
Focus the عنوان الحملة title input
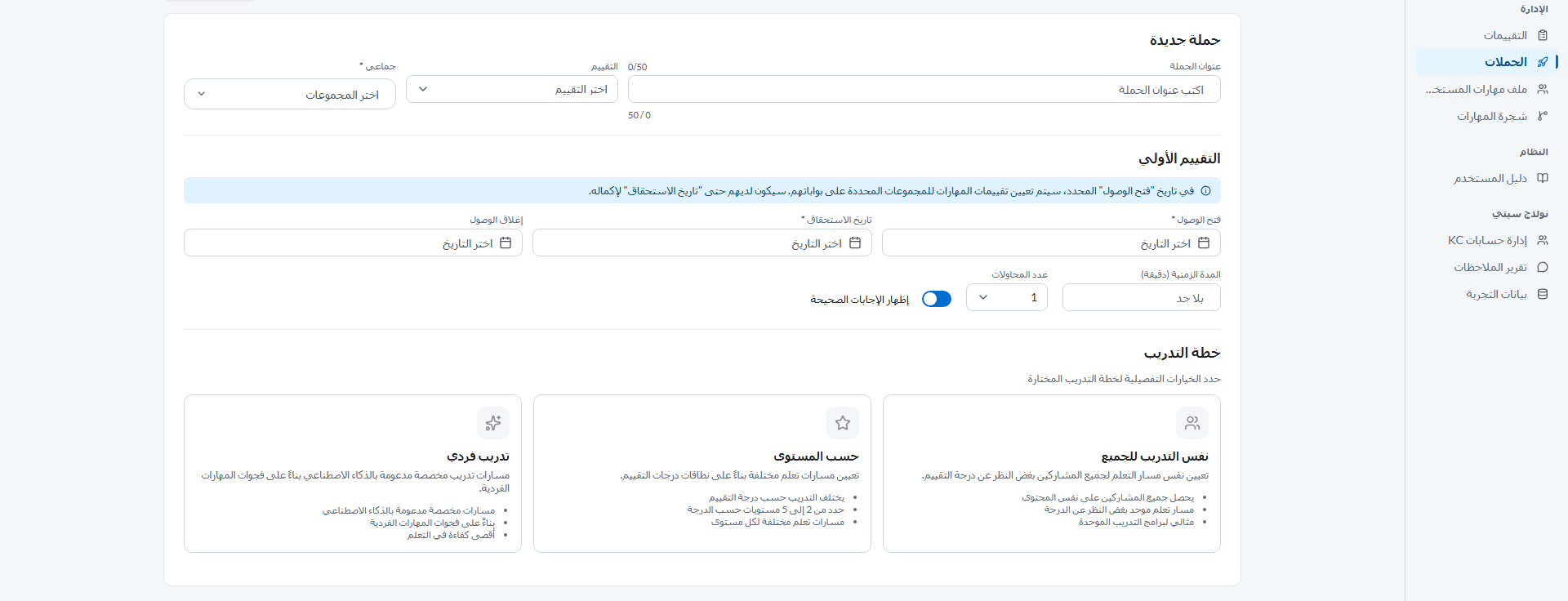coord(924,89)
